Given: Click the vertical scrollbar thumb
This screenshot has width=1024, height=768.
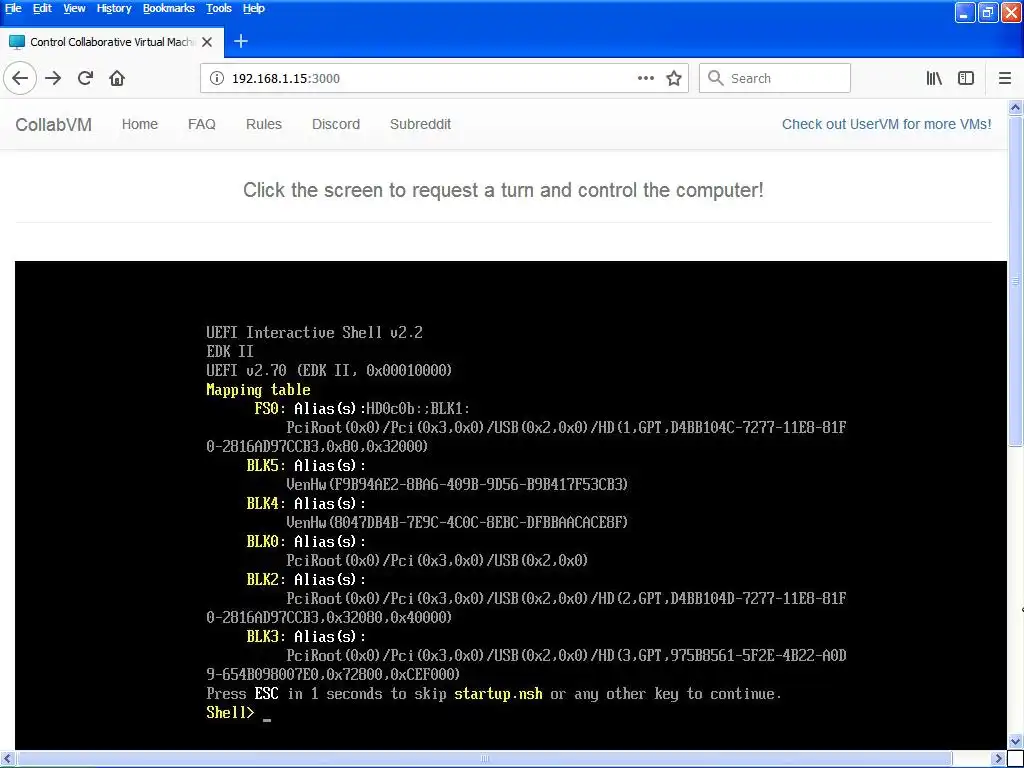Looking at the screenshot, I should (1016, 281).
